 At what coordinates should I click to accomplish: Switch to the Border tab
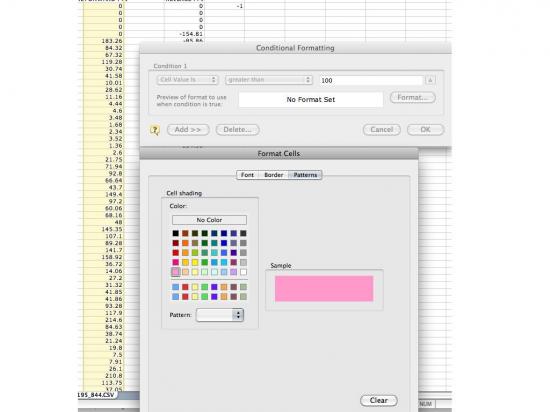coord(274,175)
